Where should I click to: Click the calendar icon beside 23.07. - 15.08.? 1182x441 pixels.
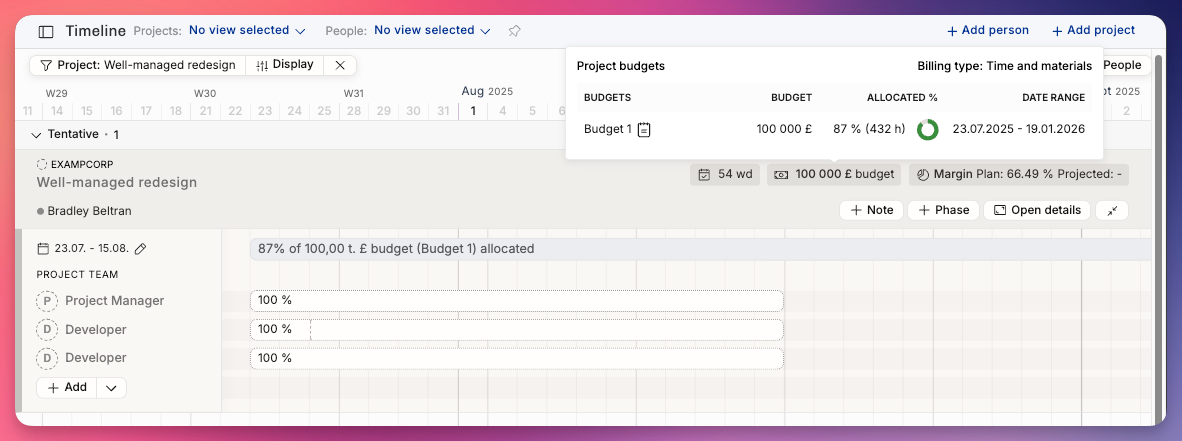click(43, 249)
